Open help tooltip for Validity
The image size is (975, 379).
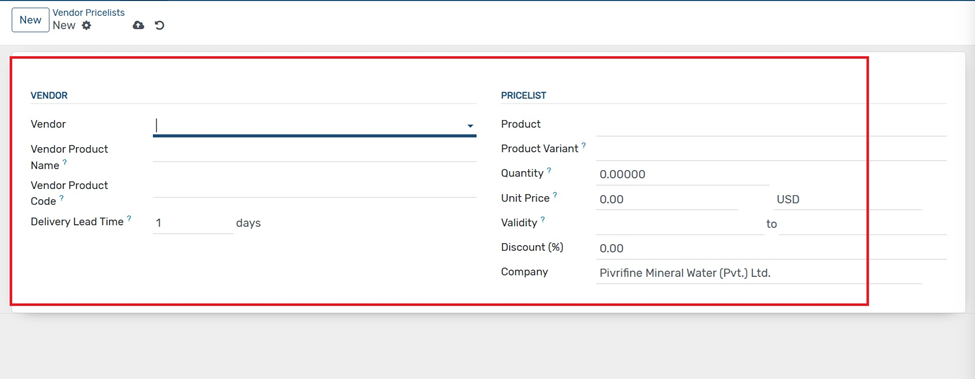[543, 219]
